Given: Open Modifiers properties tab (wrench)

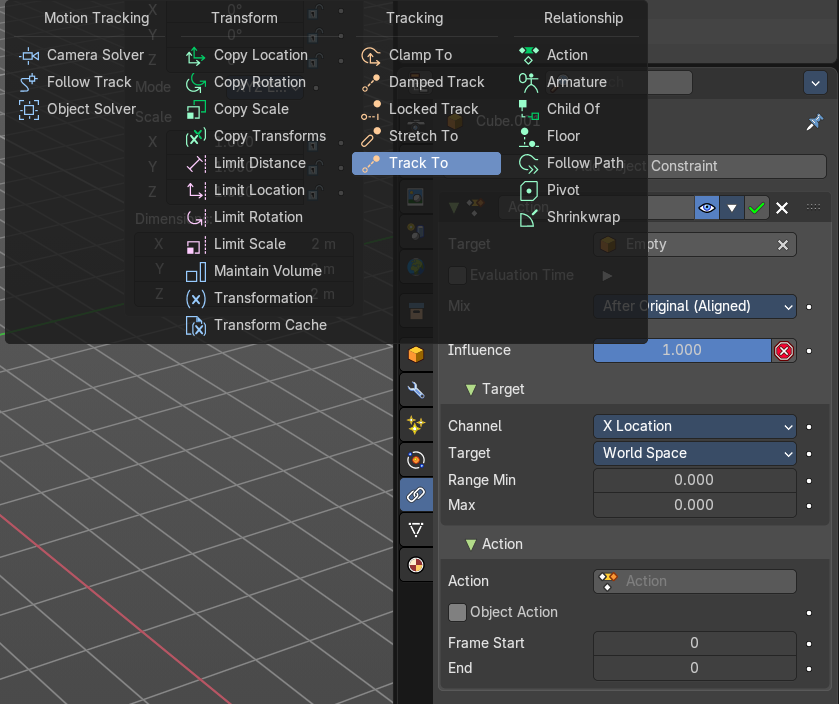Looking at the screenshot, I should [x=416, y=390].
